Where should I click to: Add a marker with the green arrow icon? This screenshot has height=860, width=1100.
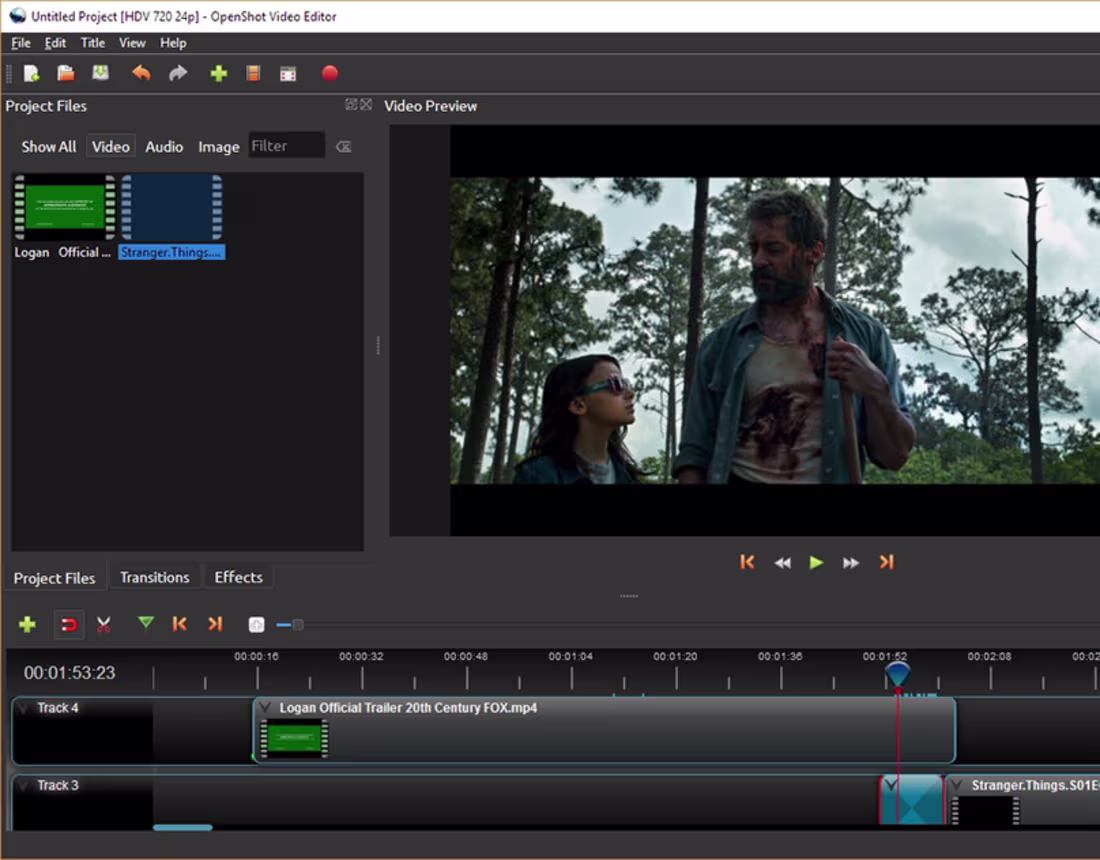pyautogui.click(x=145, y=624)
